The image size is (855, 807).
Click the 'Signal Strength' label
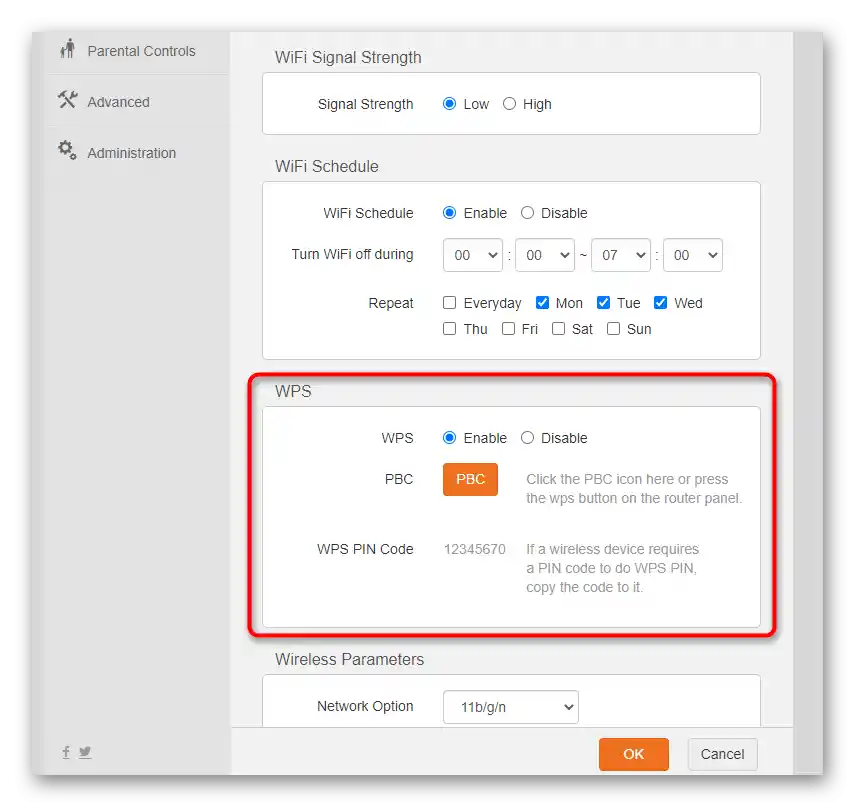[x=365, y=104]
